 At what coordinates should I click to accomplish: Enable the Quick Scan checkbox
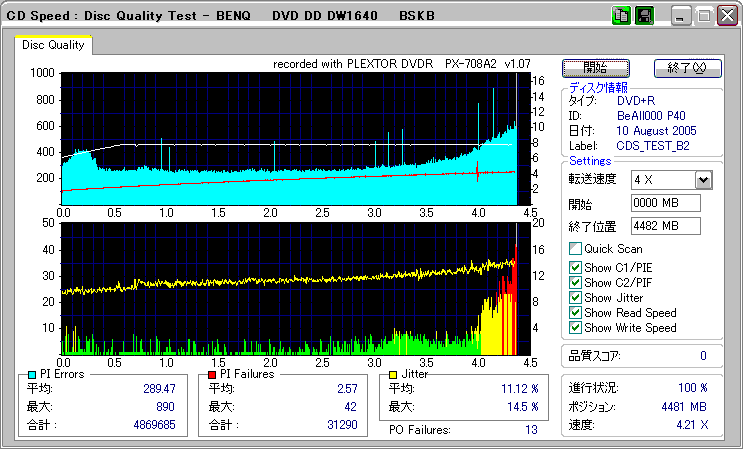(575, 248)
